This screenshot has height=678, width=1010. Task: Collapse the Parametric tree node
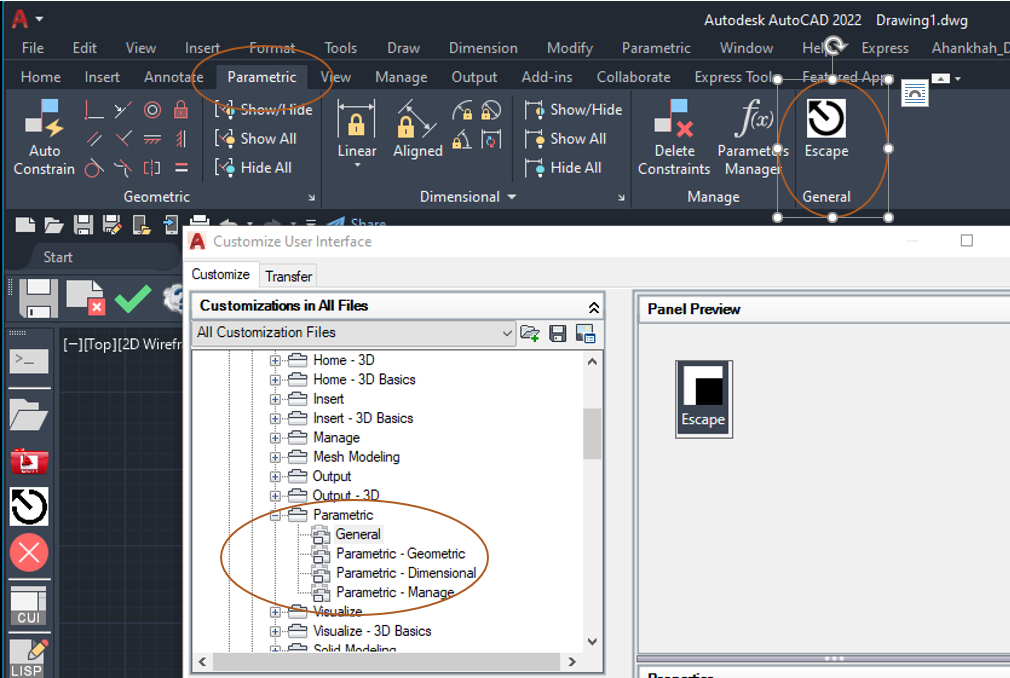[x=275, y=515]
